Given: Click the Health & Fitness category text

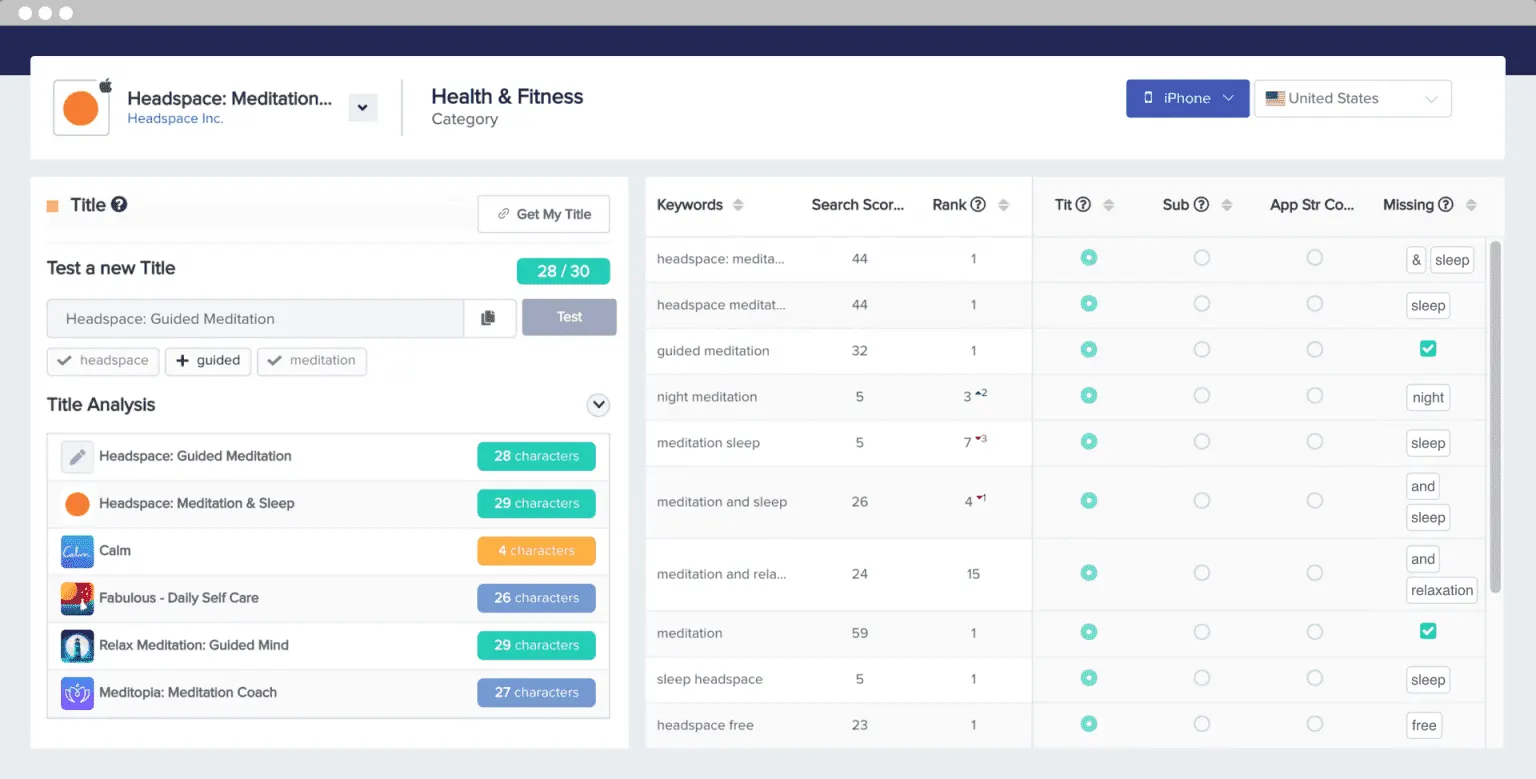Looking at the screenshot, I should [x=507, y=97].
